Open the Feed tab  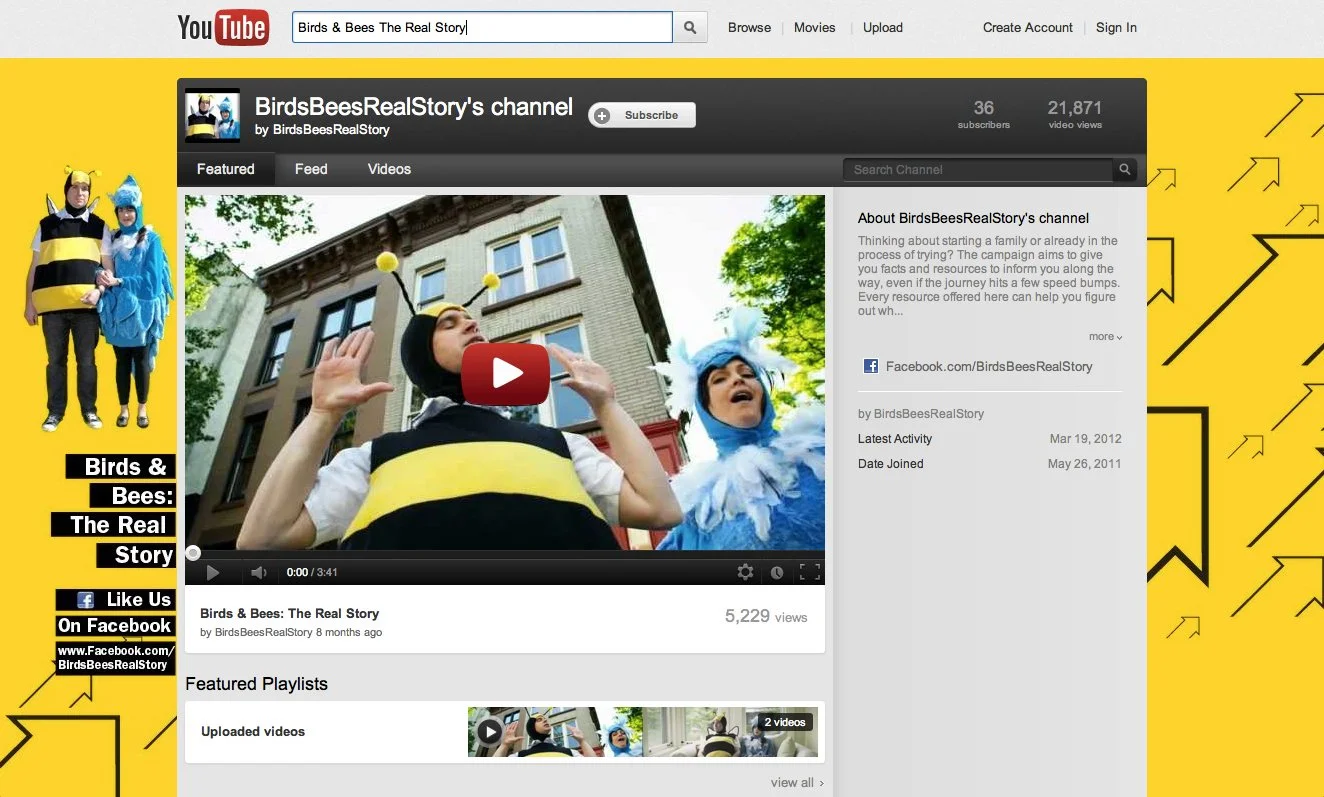[311, 169]
